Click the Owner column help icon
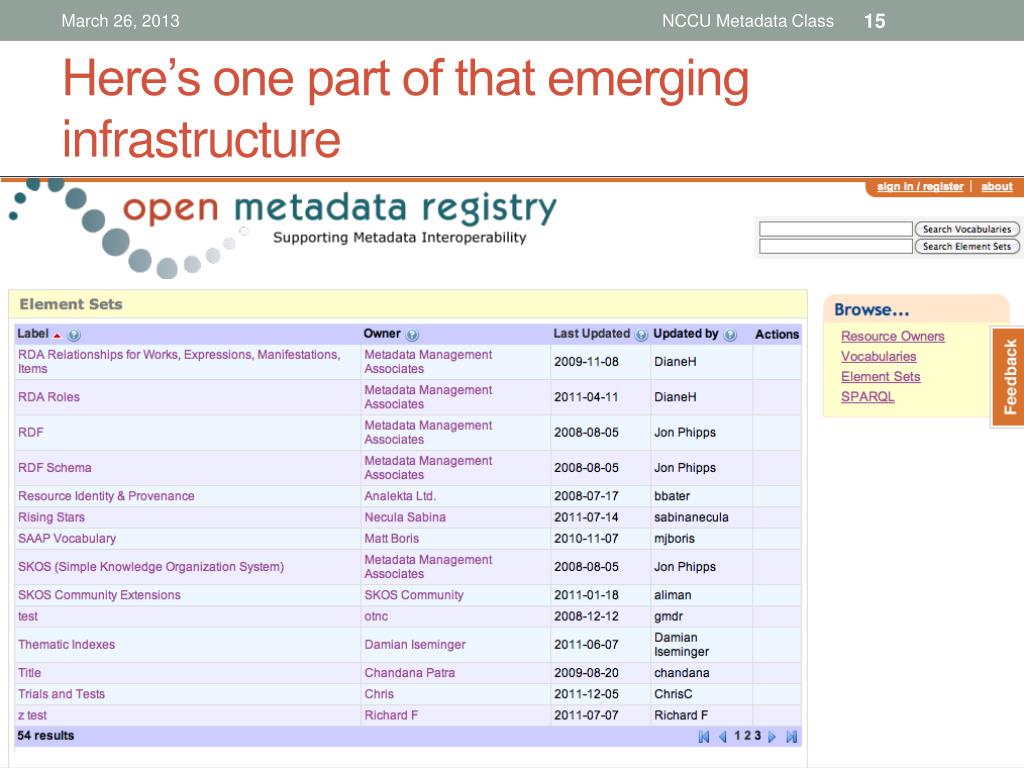Image resolution: width=1024 pixels, height=768 pixels. click(x=412, y=335)
